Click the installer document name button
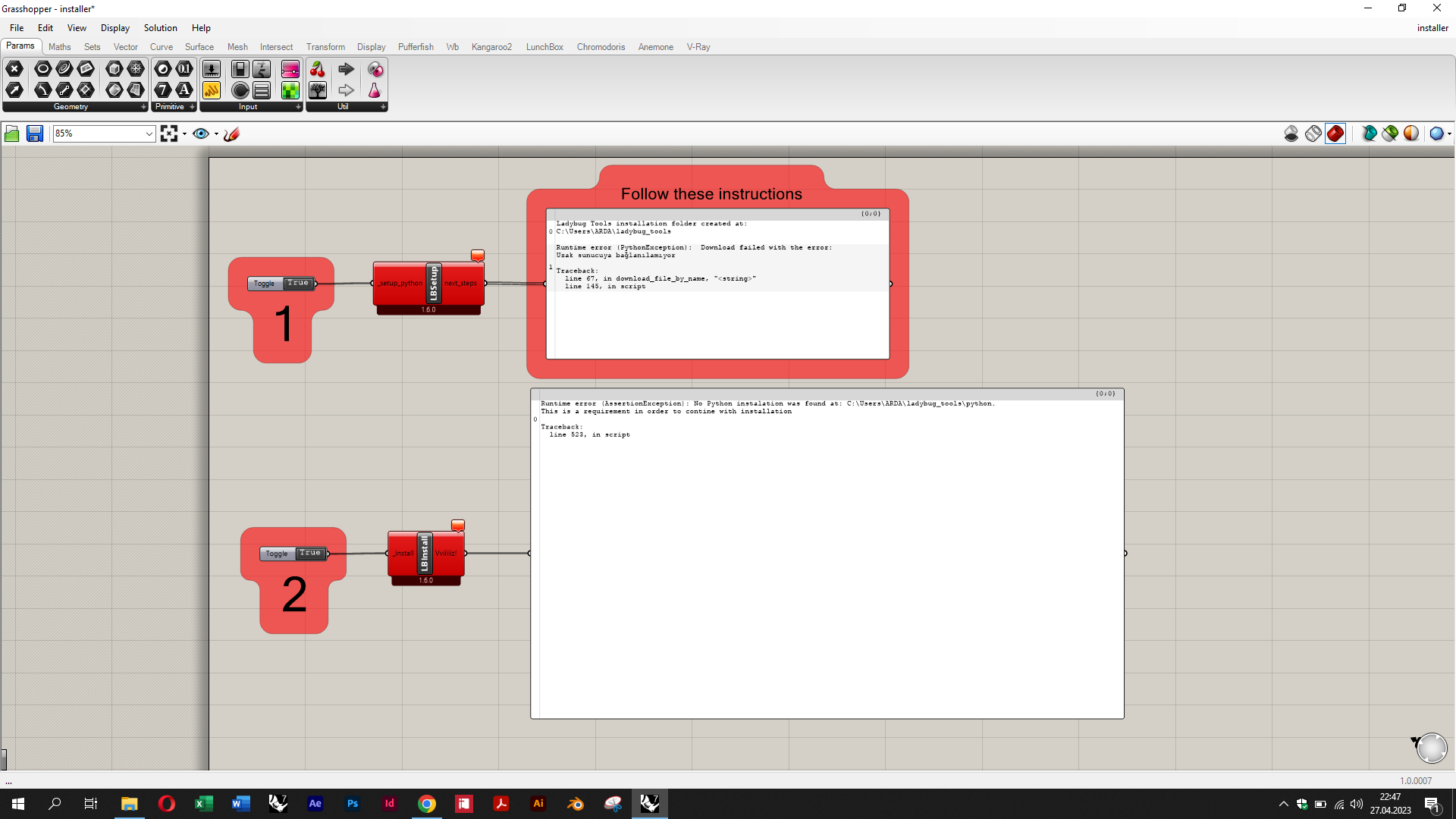Viewport: 1456px width, 819px height. (x=1432, y=28)
